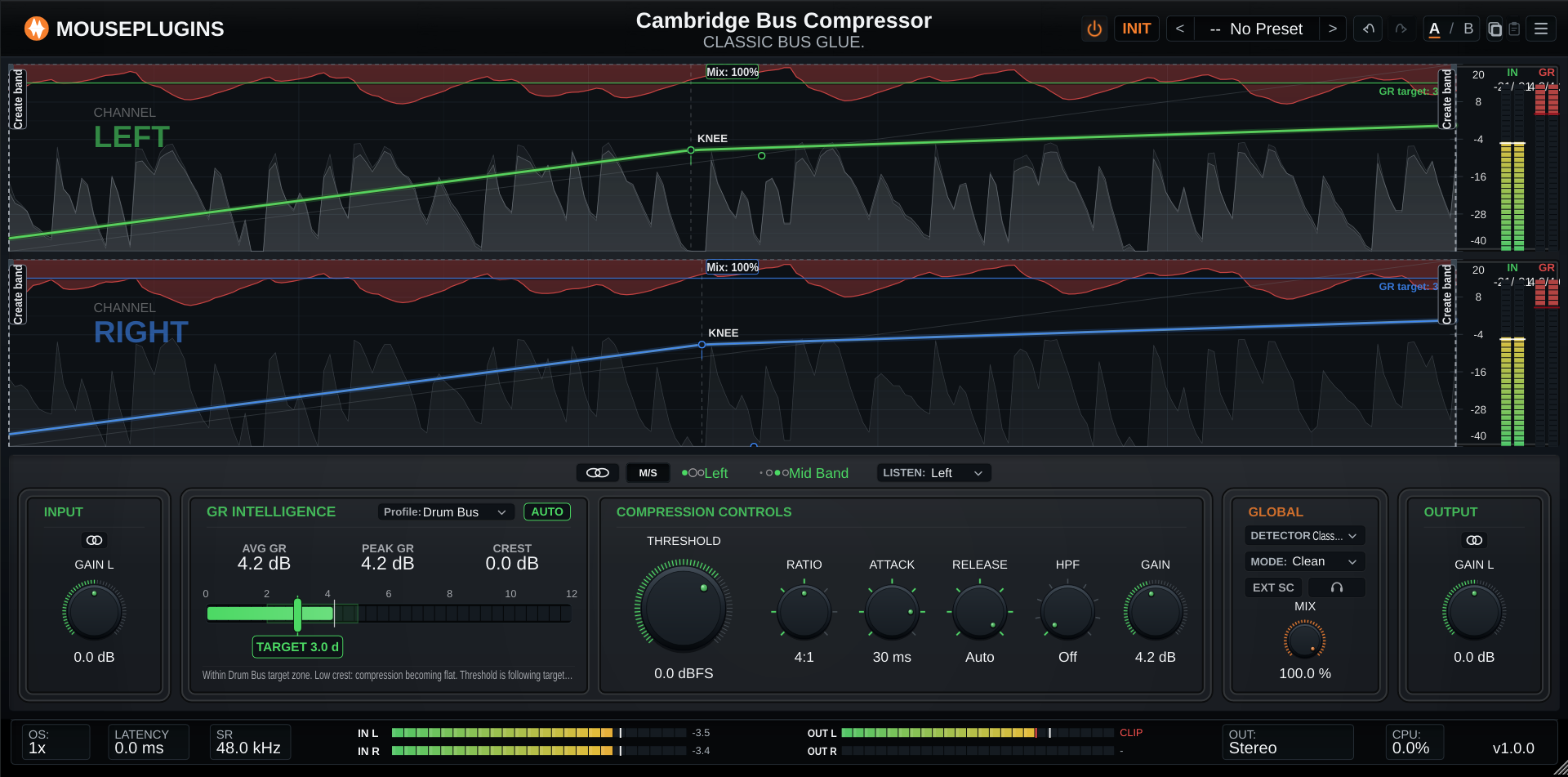Click the RELEASE knob

980,612
